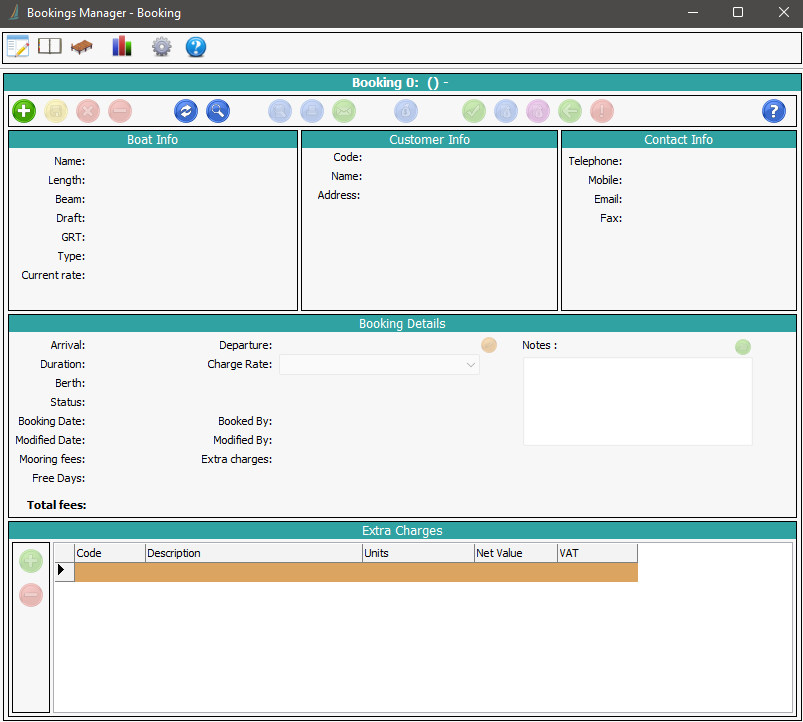Click the 'Telephone:' label
The height and width of the screenshot is (722, 803).
[595, 161]
